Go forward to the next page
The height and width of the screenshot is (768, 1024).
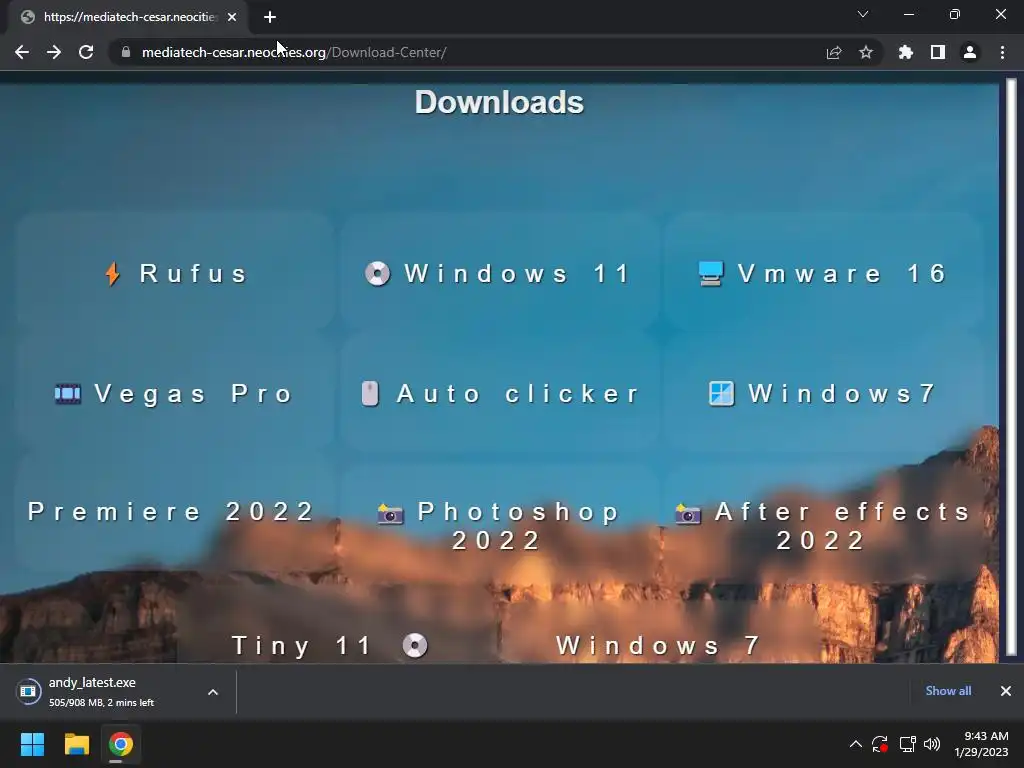(54, 52)
